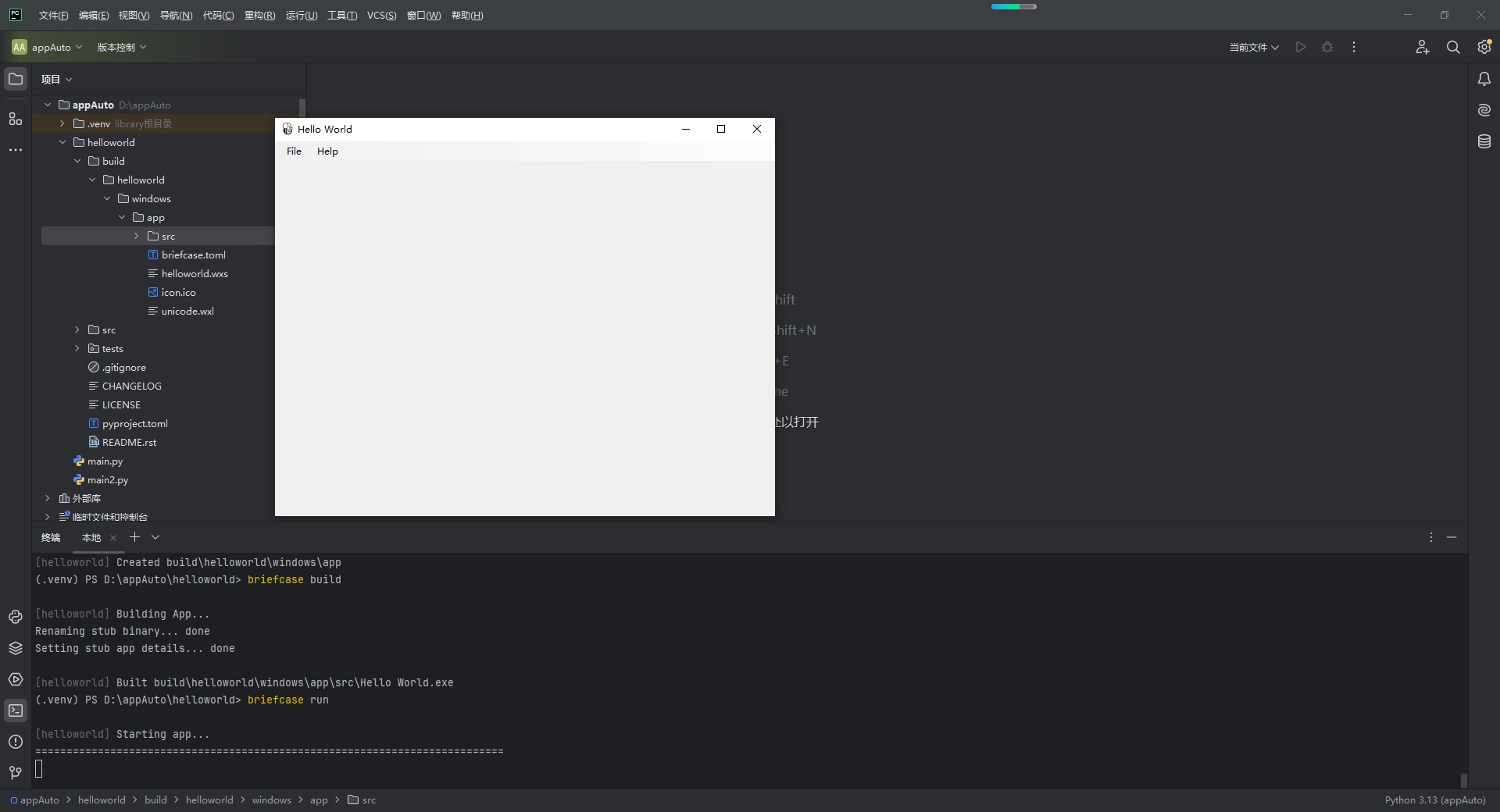Open the Search Everywhere magnifier icon

pyautogui.click(x=1453, y=47)
